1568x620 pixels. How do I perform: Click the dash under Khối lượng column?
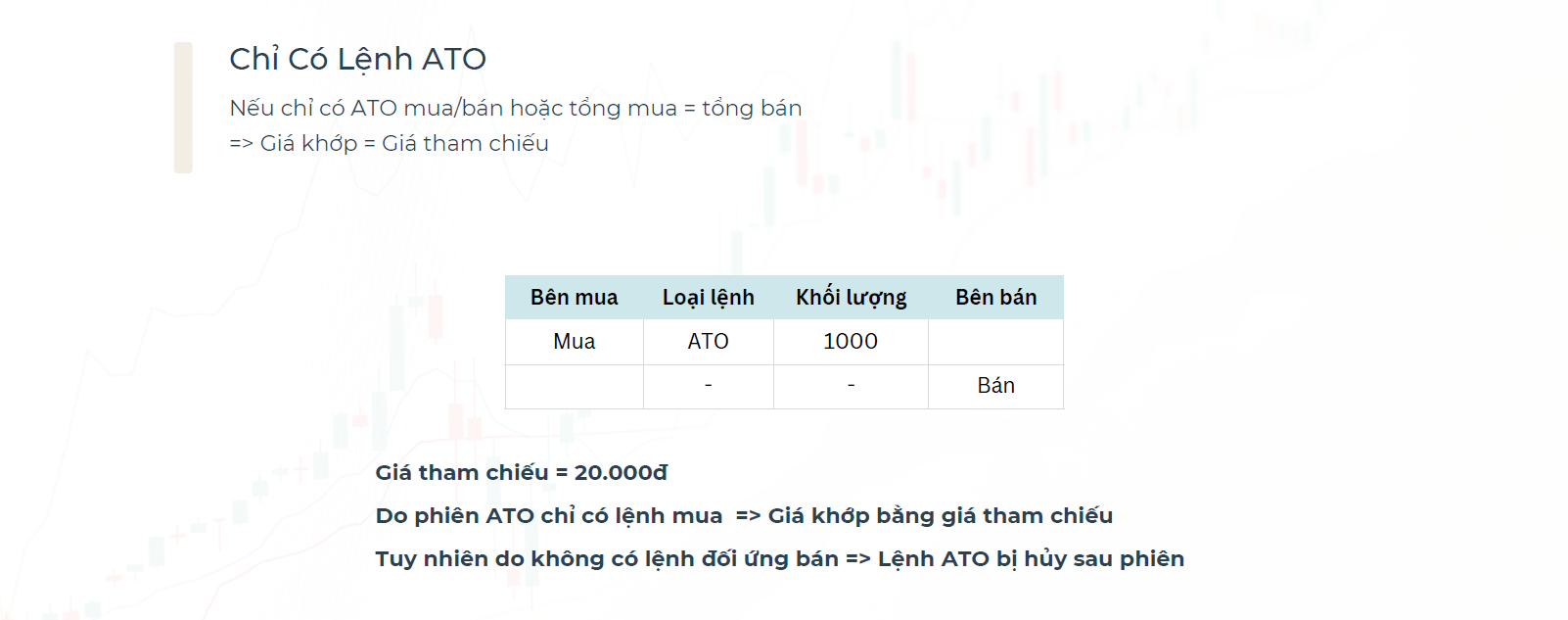[852, 386]
